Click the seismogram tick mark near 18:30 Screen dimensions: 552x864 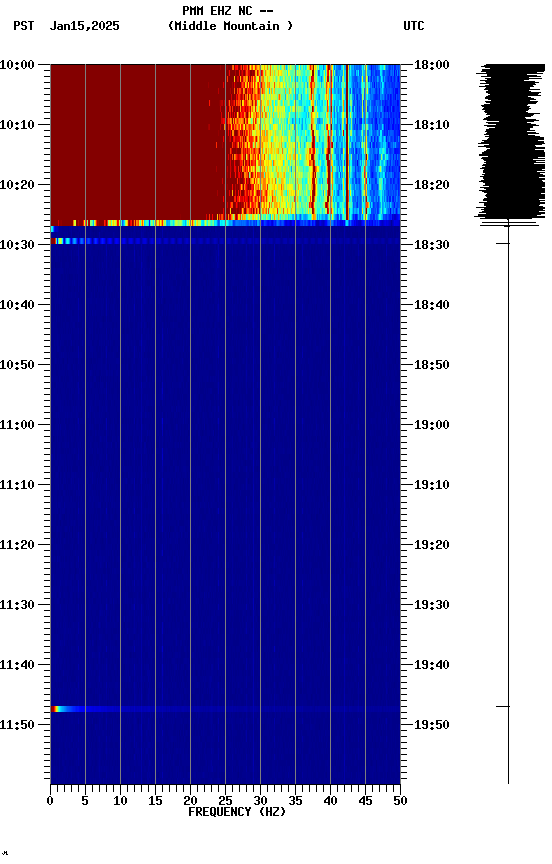click(x=503, y=244)
